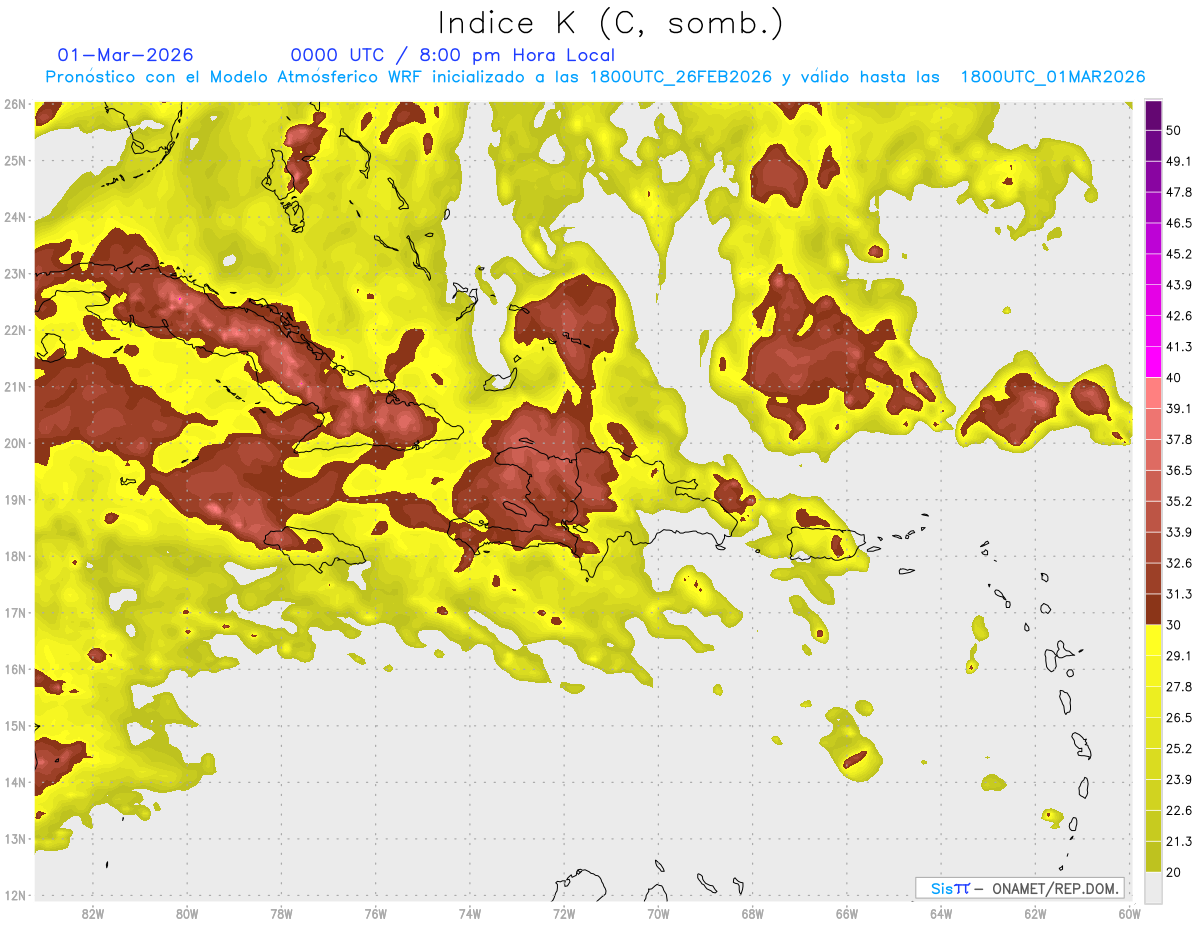
Task: Click the '76W' longitude label
Action: (375, 914)
